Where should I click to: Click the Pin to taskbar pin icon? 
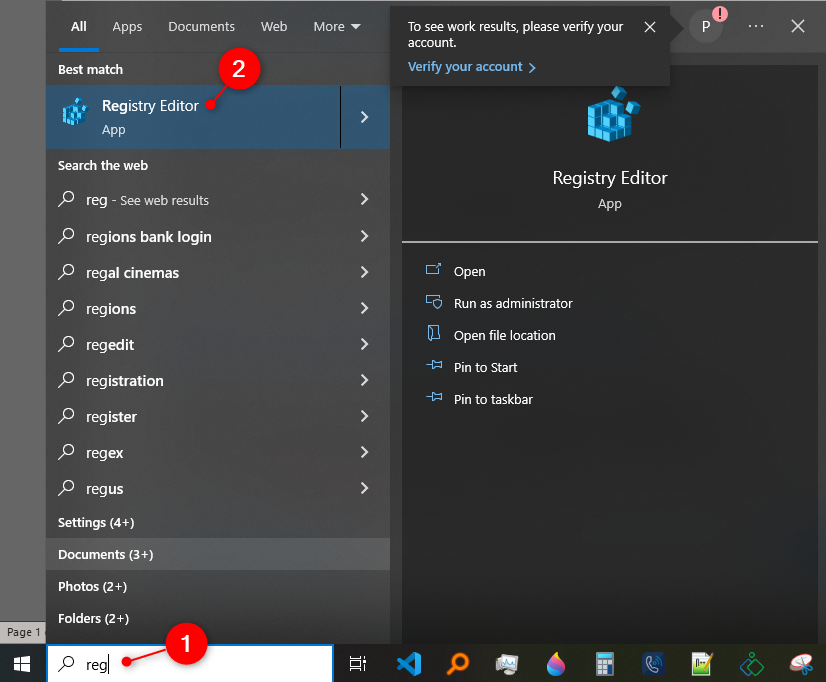434,397
